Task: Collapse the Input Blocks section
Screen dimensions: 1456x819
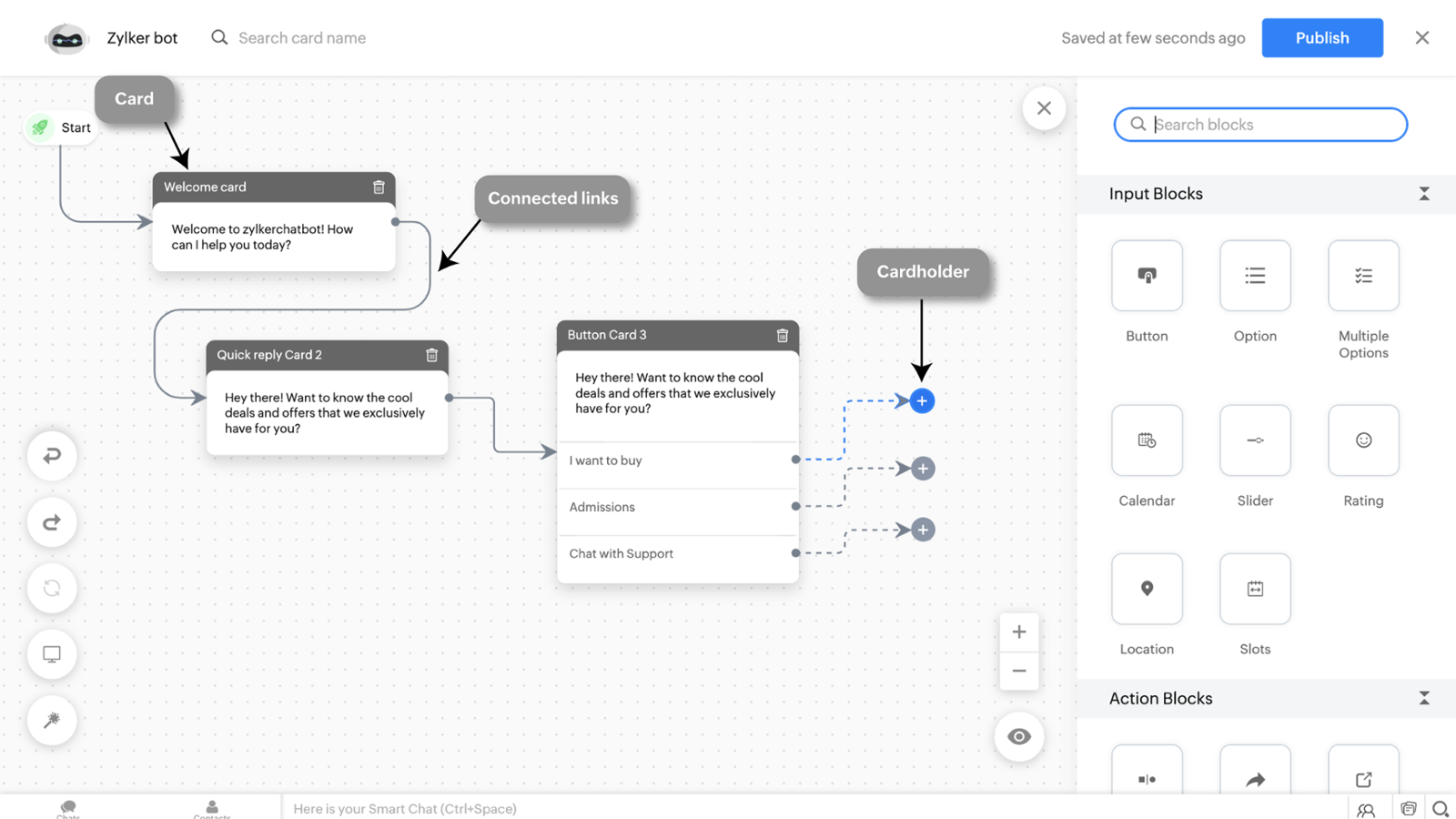Action: coord(1424,194)
